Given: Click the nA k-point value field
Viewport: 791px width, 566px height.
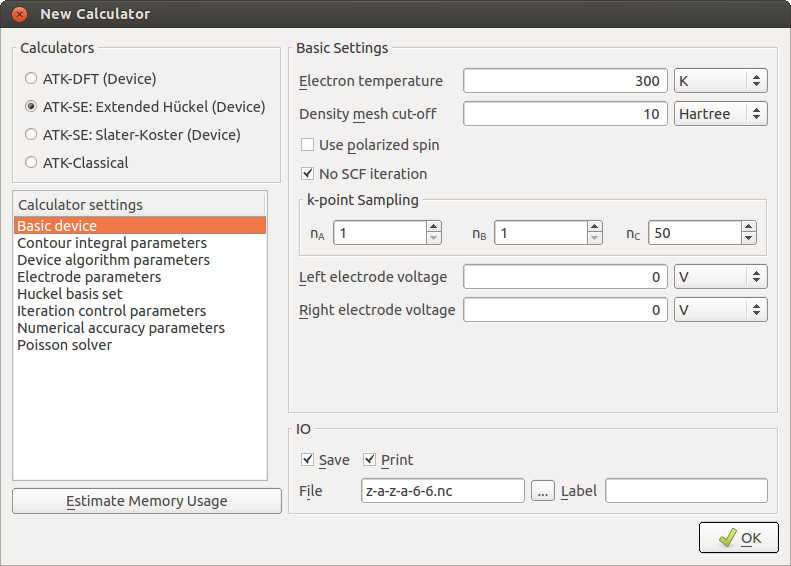Looking at the screenshot, I should point(380,233).
